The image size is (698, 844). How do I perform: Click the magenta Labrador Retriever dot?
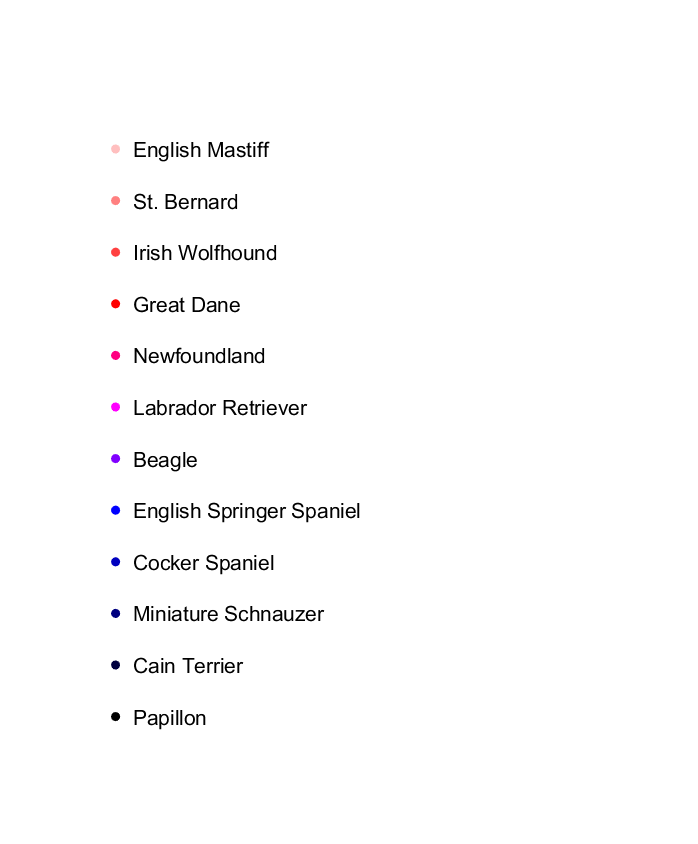click(115, 407)
